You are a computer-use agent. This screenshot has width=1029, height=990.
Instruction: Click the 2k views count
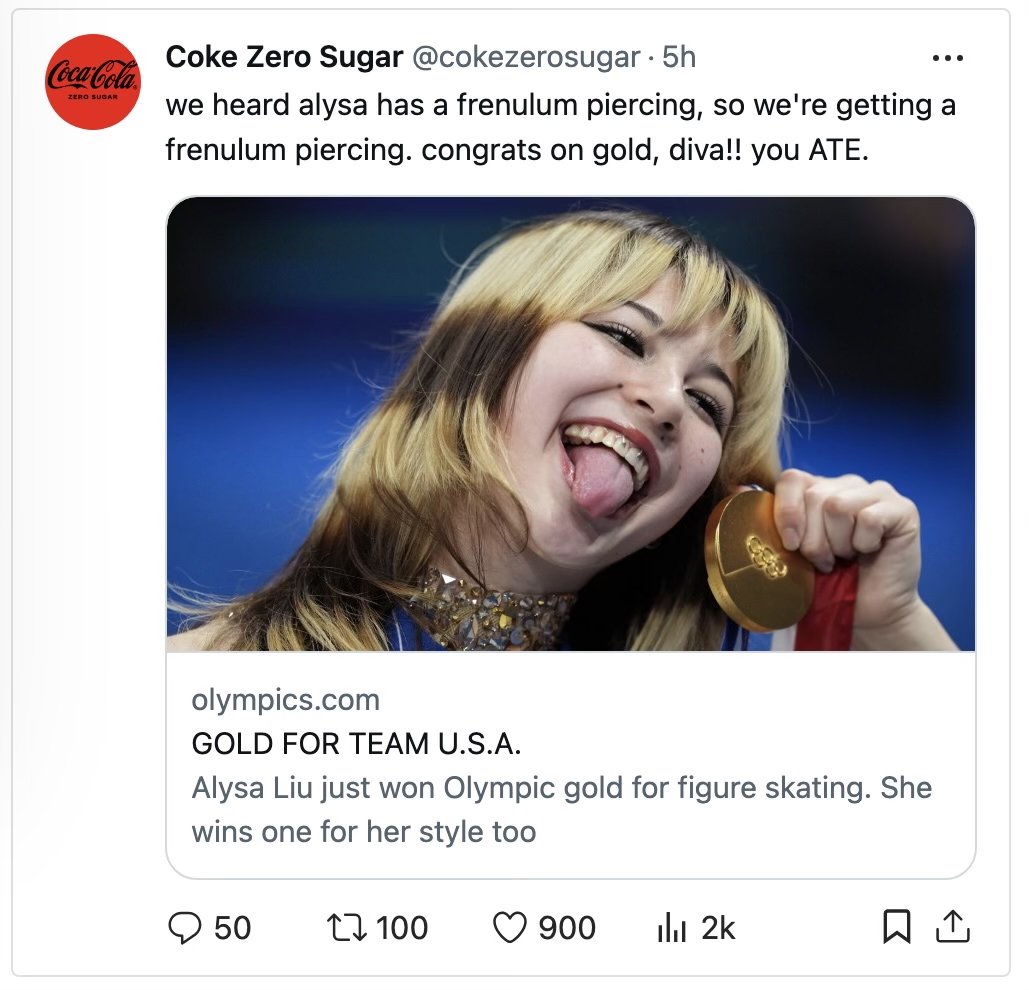(718, 928)
